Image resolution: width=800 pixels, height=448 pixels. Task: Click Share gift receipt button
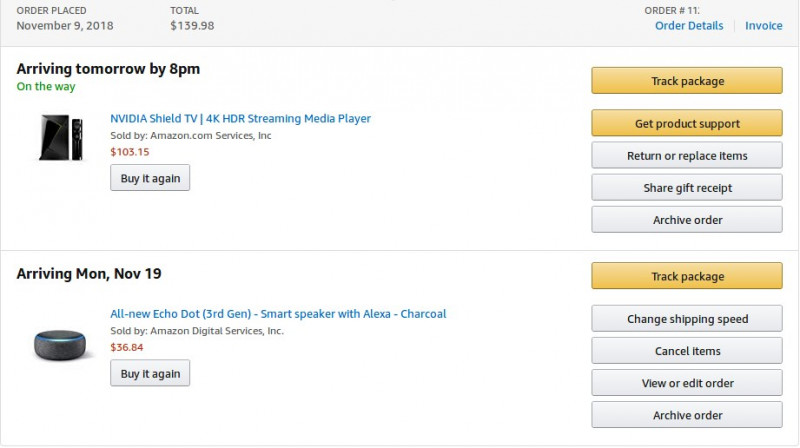click(687, 187)
